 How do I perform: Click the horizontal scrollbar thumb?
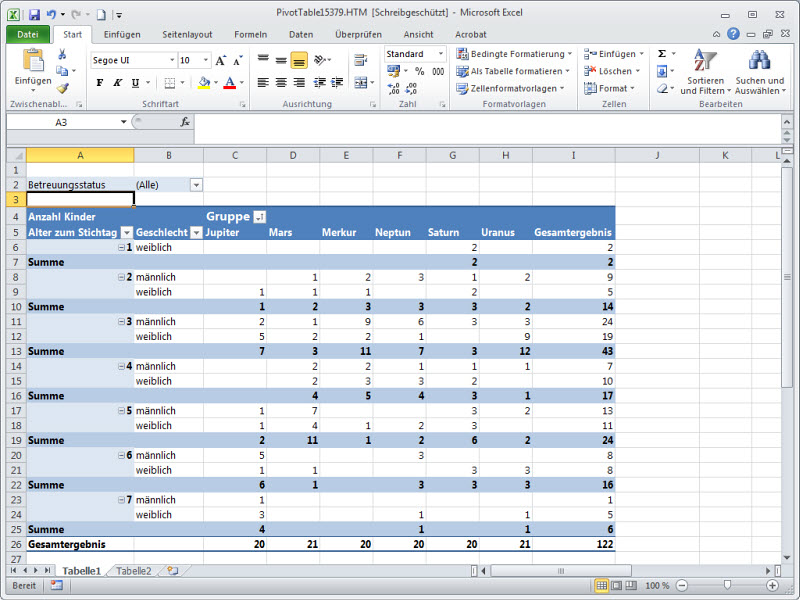561,570
